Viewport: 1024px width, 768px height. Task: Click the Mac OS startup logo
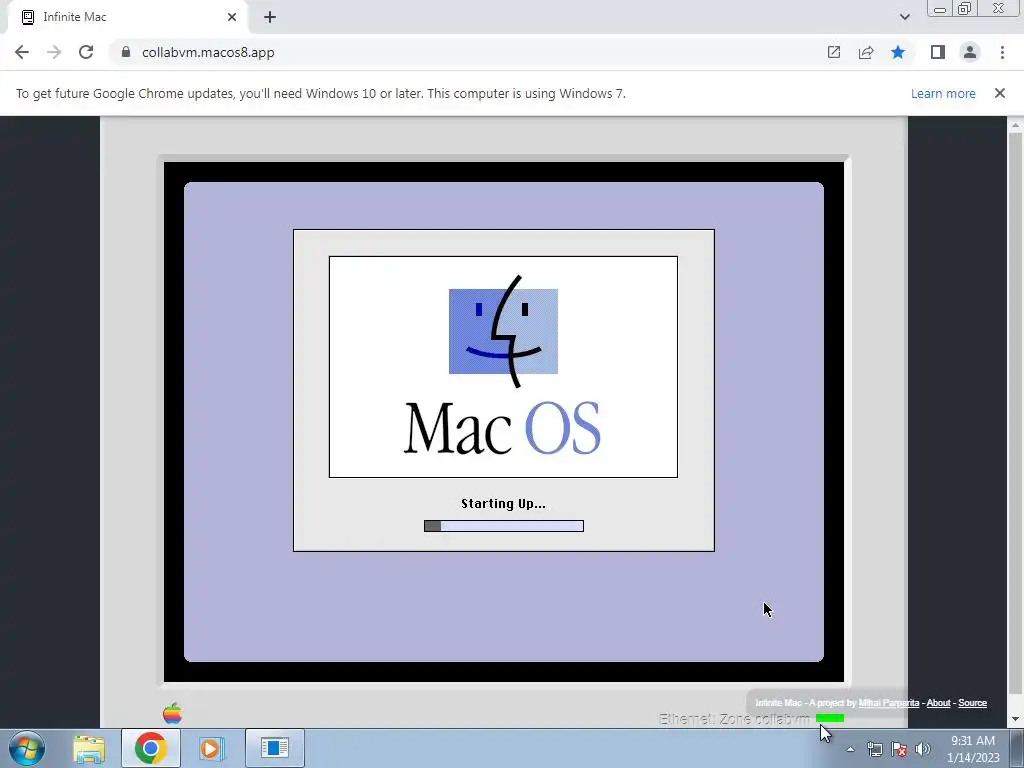503,366
